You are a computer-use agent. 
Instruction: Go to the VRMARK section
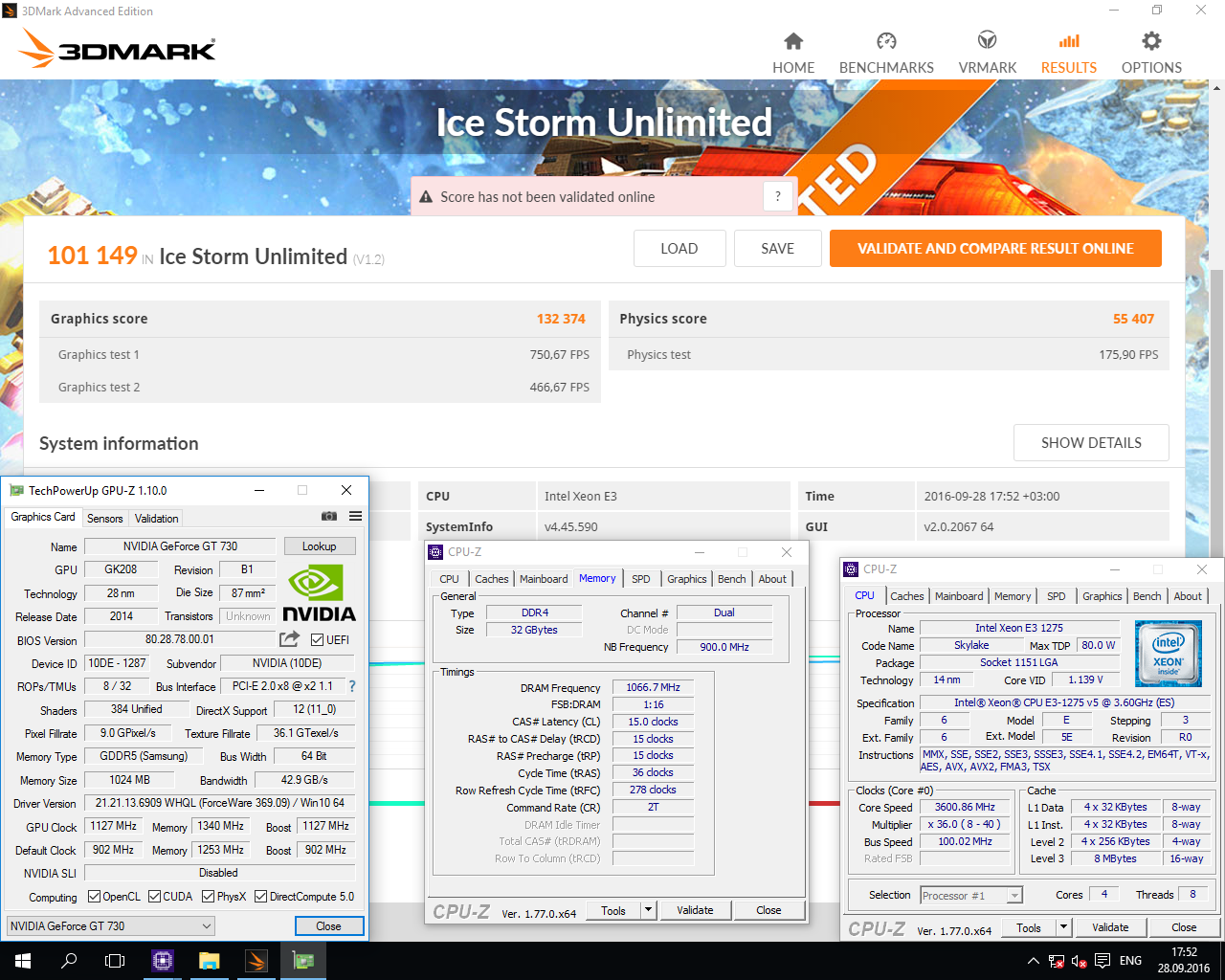click(988, 54)
